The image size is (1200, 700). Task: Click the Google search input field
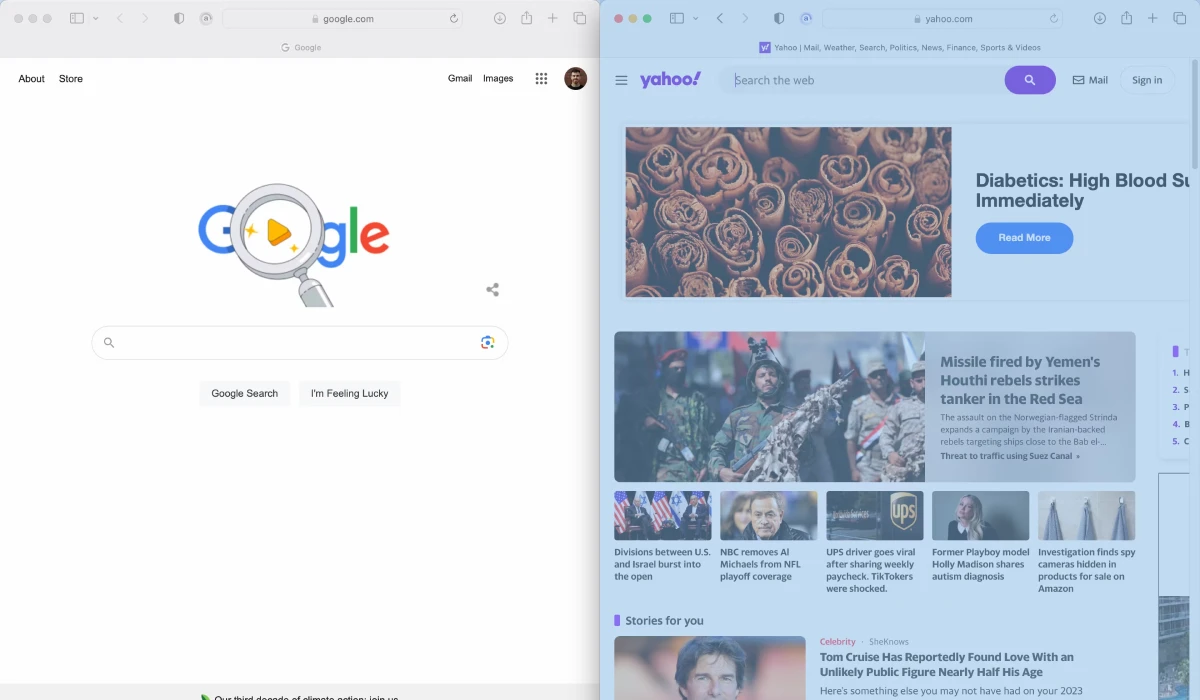297,343
